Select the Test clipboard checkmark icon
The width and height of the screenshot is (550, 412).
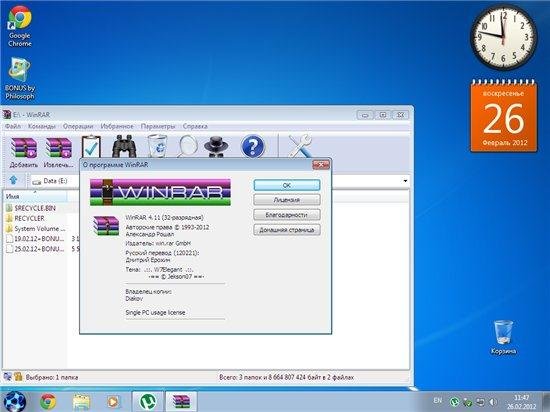91,147
